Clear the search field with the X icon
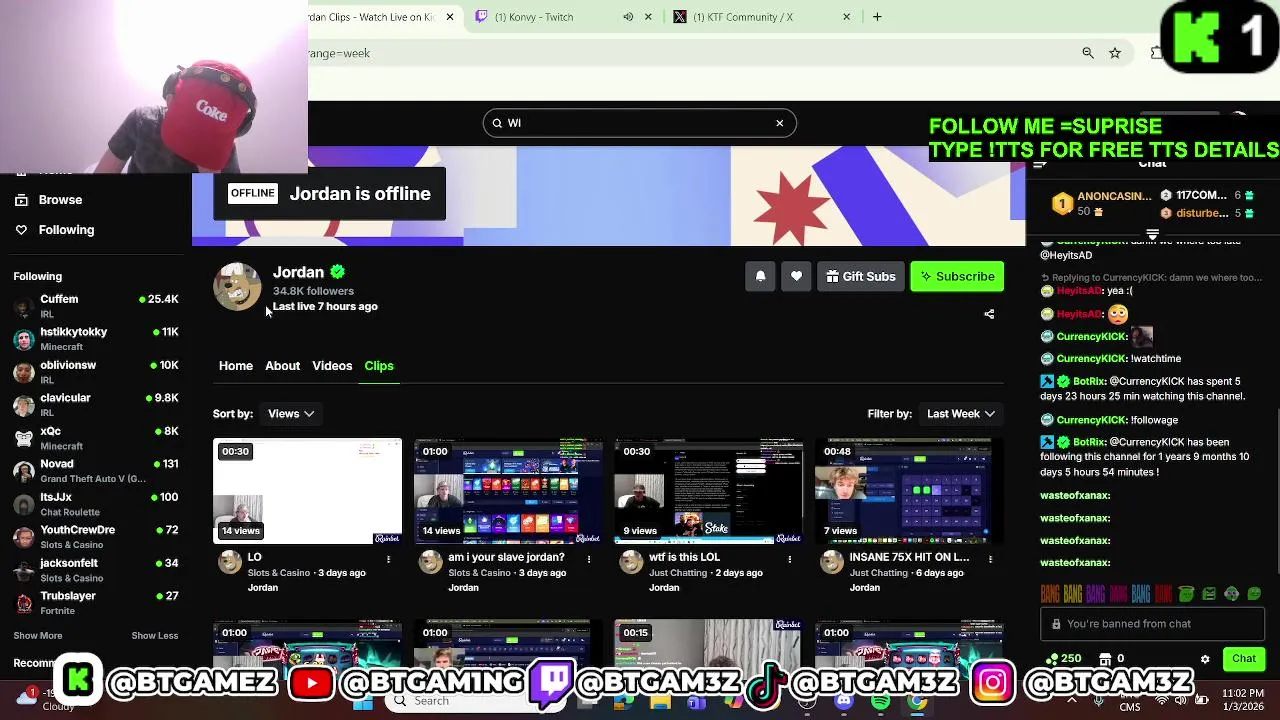The image size is (1280, 720). point(780,123)
